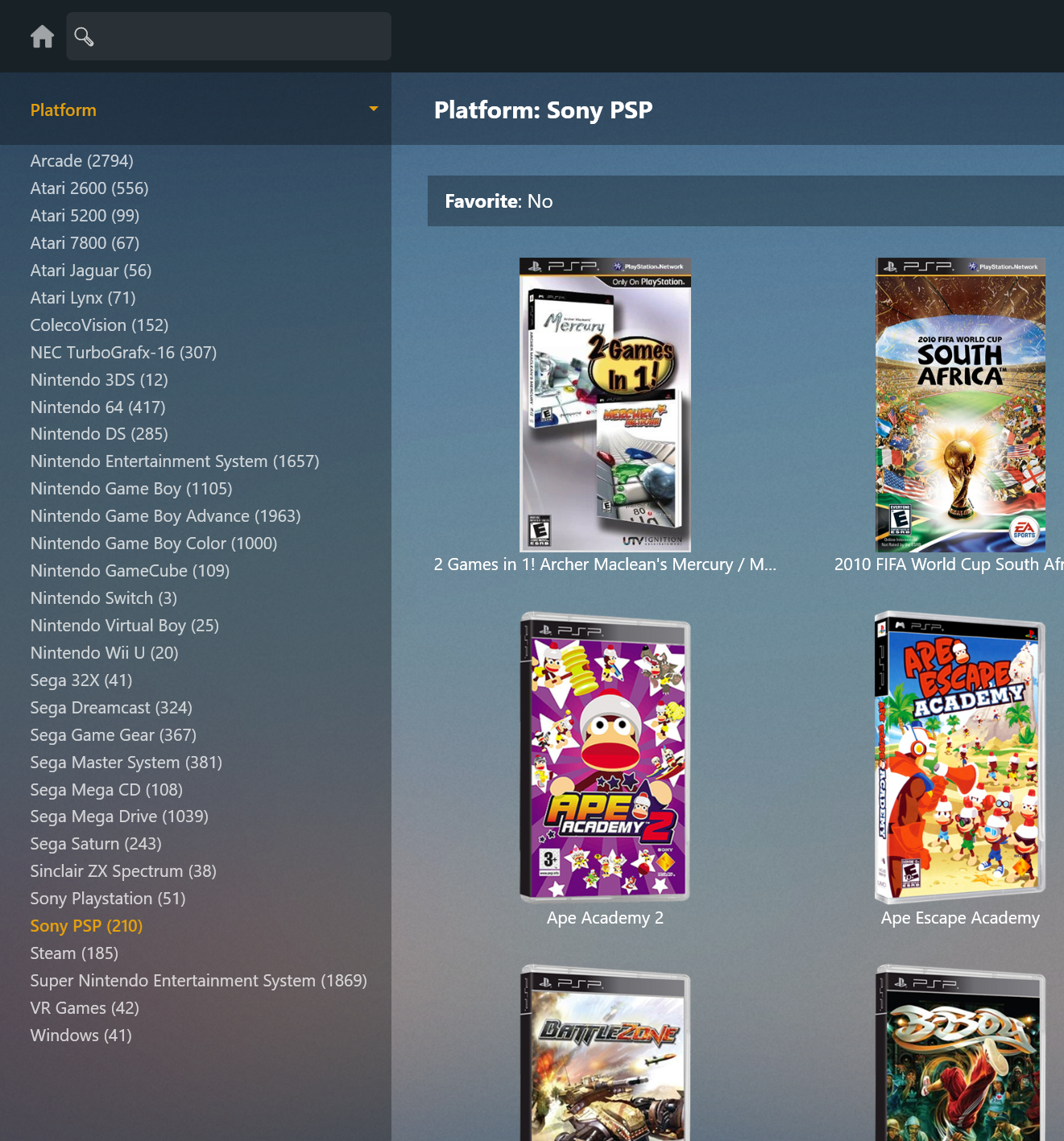Select Atari 2600 (556) platform
Image resolution: width=1064 pixels, height=1141 pixels.
pyautogui.click(x=89, y=188)
